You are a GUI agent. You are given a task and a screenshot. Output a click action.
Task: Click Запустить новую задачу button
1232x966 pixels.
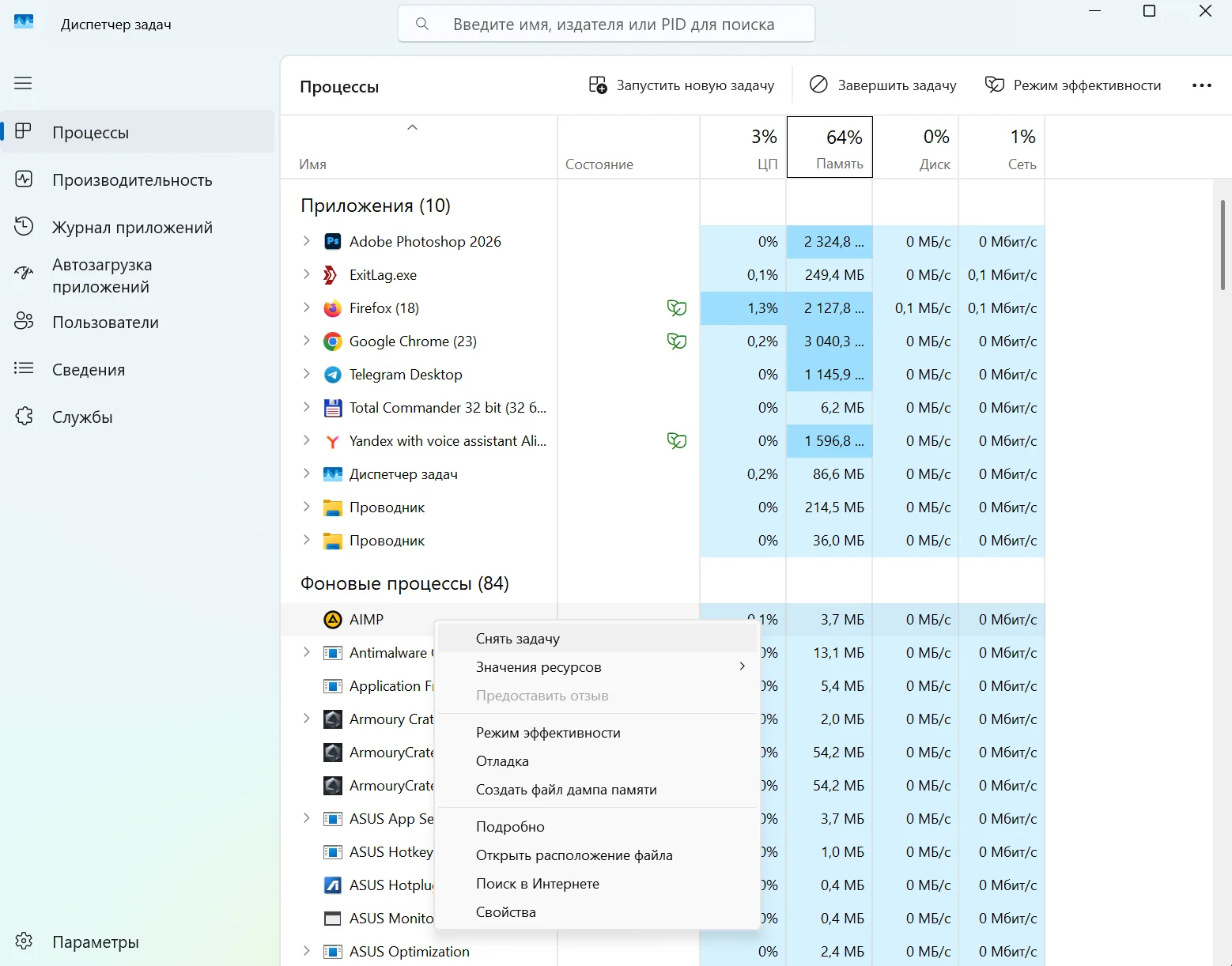point(682,85)
